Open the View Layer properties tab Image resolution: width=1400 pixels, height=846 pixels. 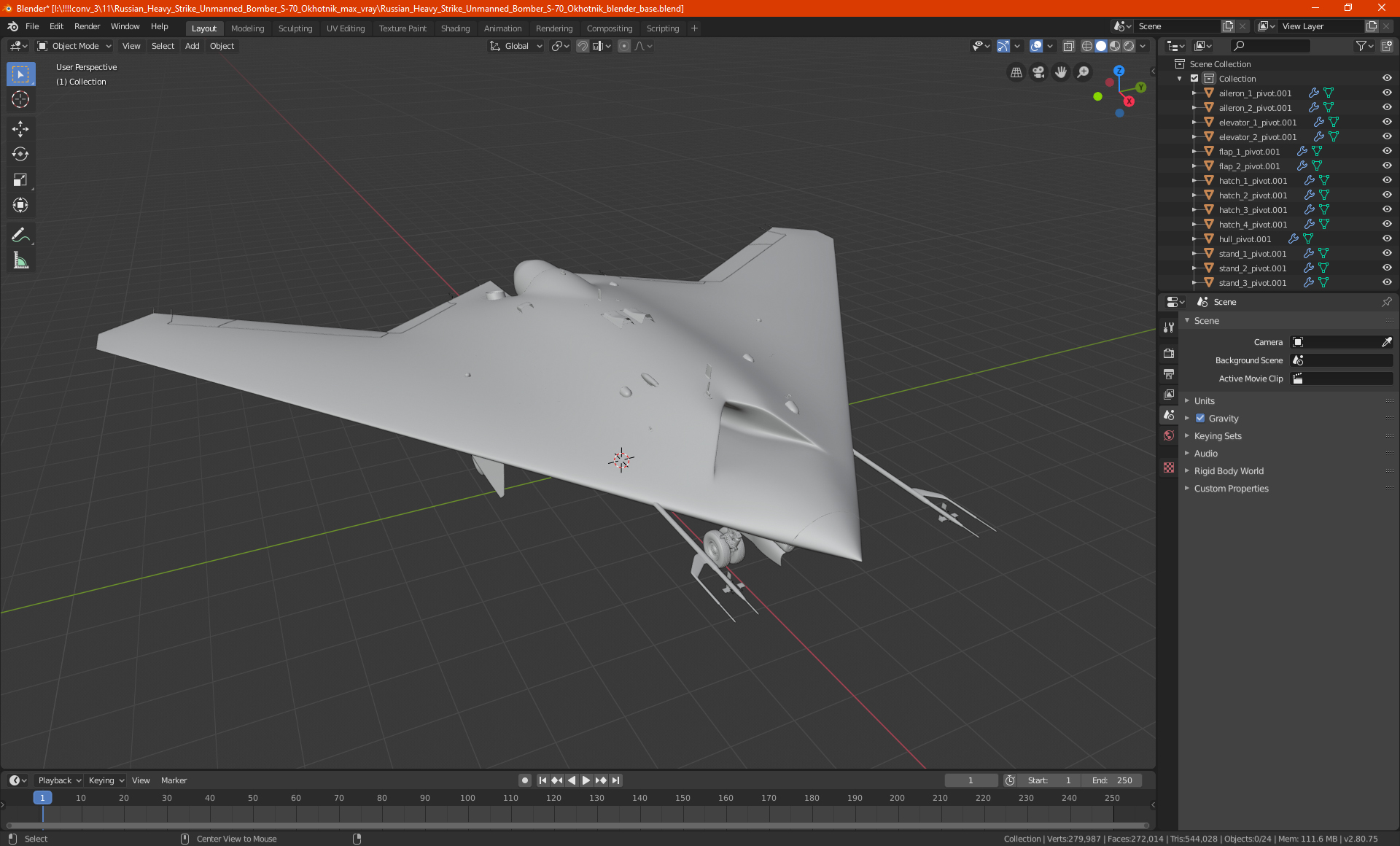1169,394
